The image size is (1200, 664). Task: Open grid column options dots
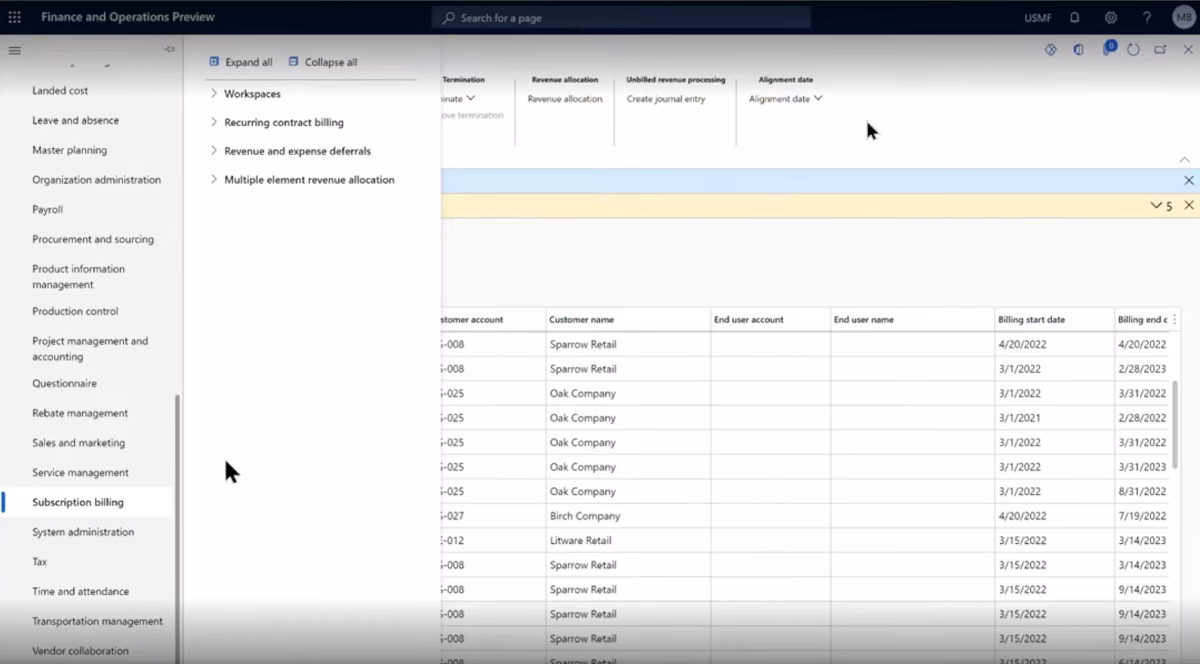pyautogui.click(x=1174, y=320)
